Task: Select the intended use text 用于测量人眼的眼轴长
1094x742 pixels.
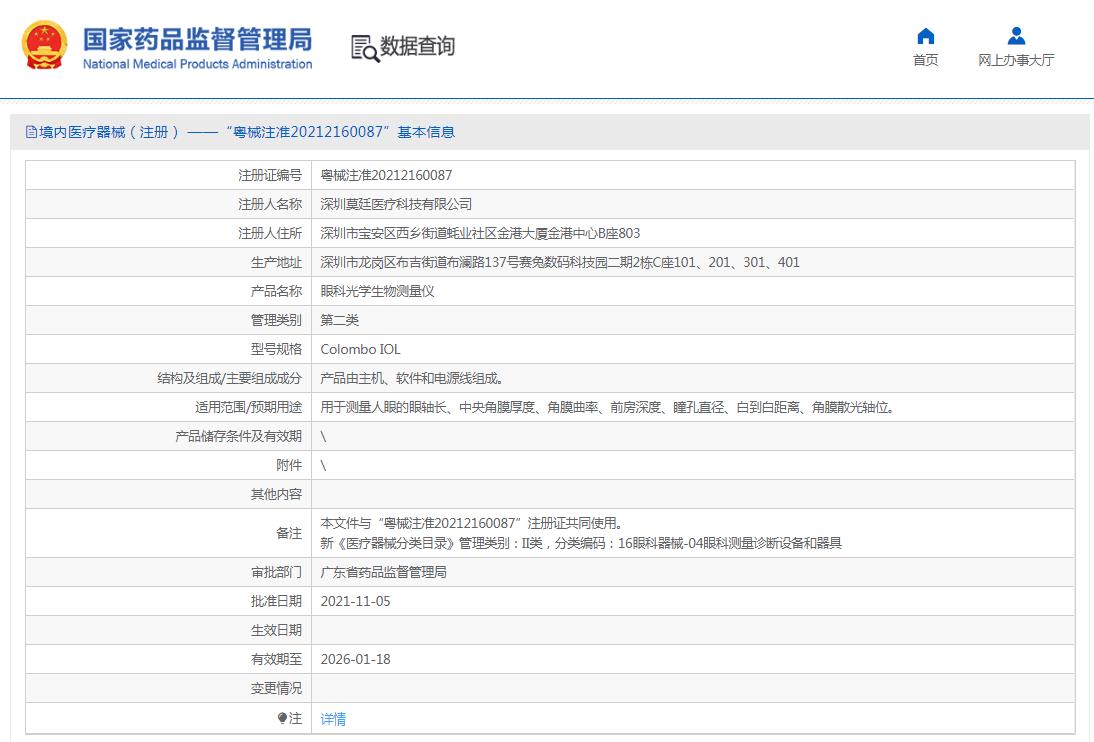Action: (608, 407)
